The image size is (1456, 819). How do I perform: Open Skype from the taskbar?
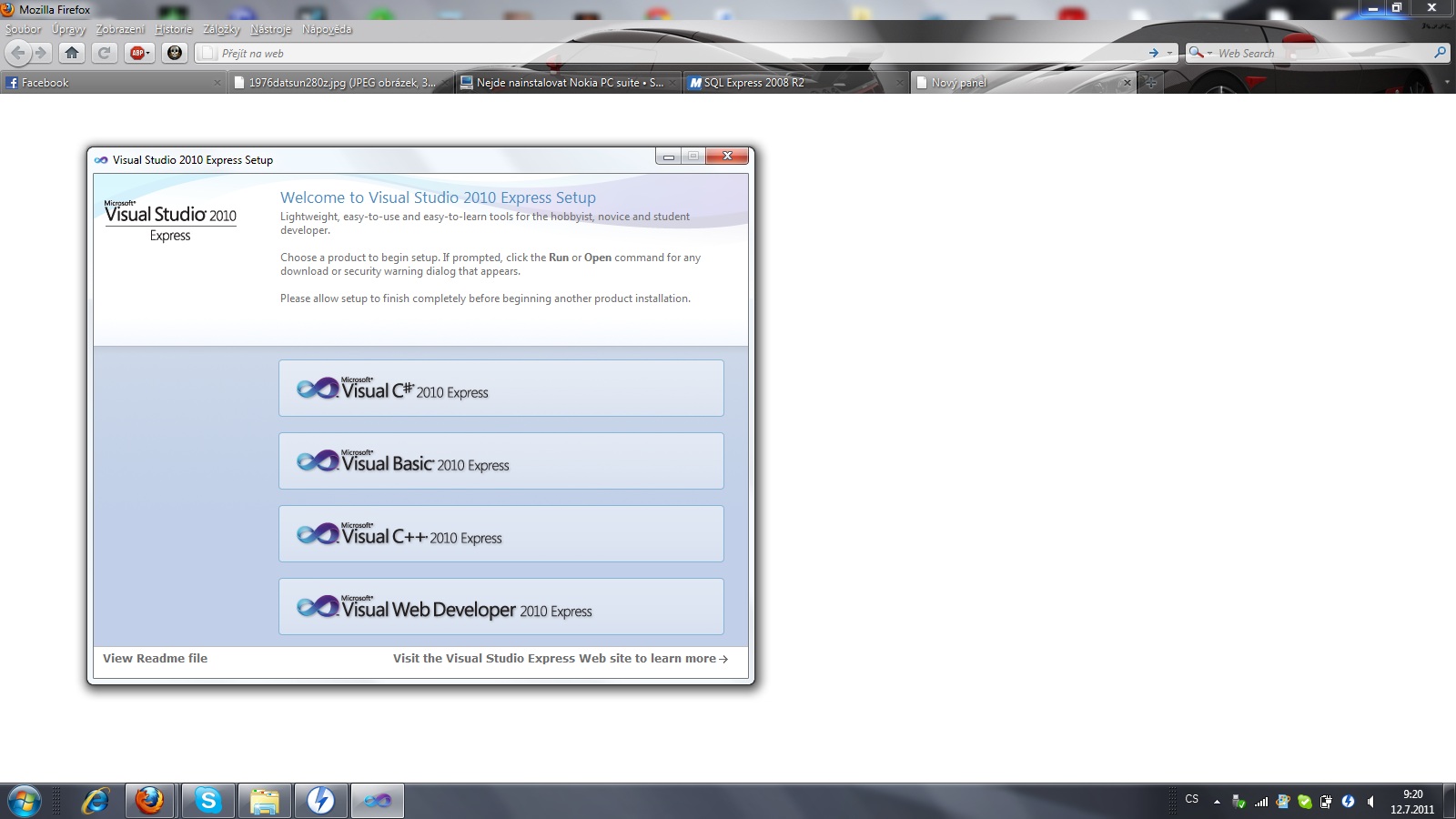[208, 802]
